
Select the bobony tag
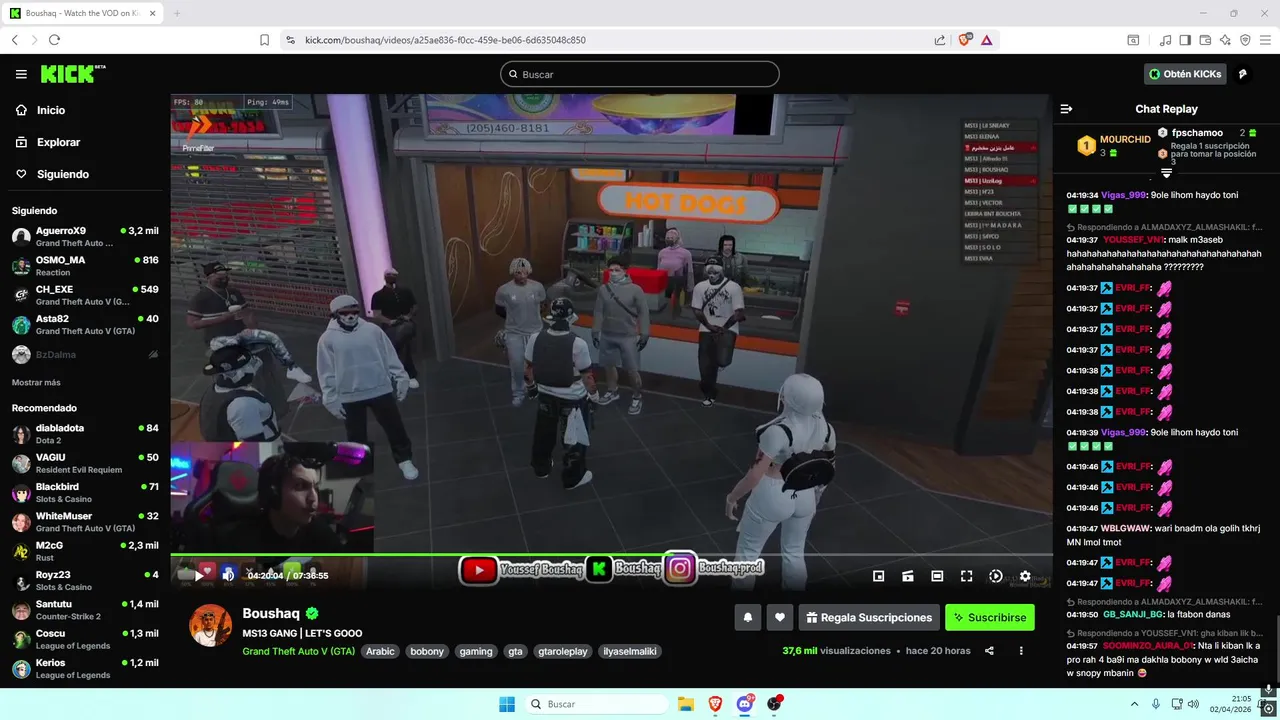coord(427,651)
